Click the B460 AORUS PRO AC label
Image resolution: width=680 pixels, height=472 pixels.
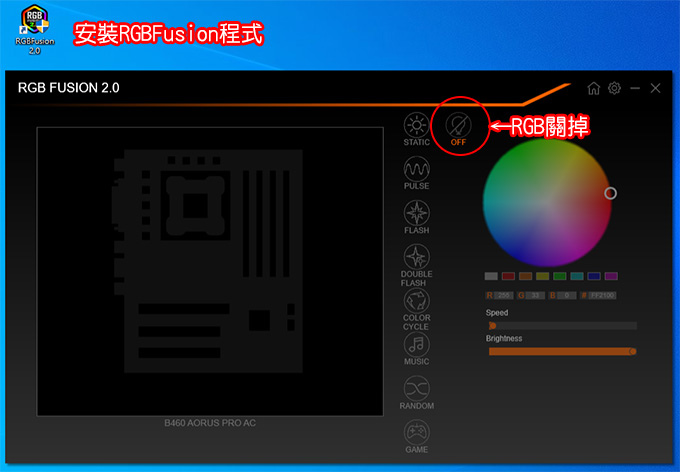coord(210,423)
